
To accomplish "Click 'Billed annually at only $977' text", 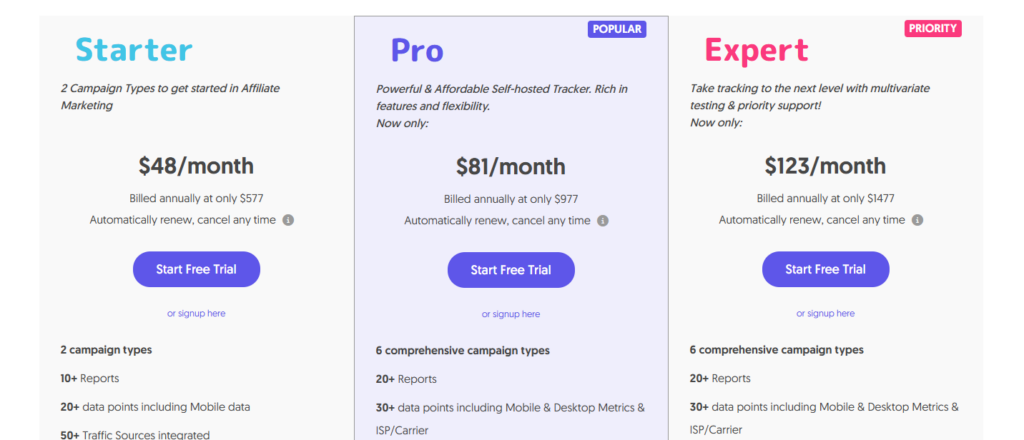I will click(511, 199).
